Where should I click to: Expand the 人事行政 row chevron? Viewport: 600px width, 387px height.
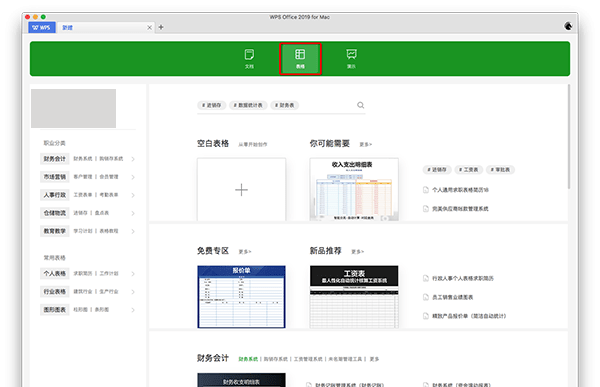coord(133,195)
